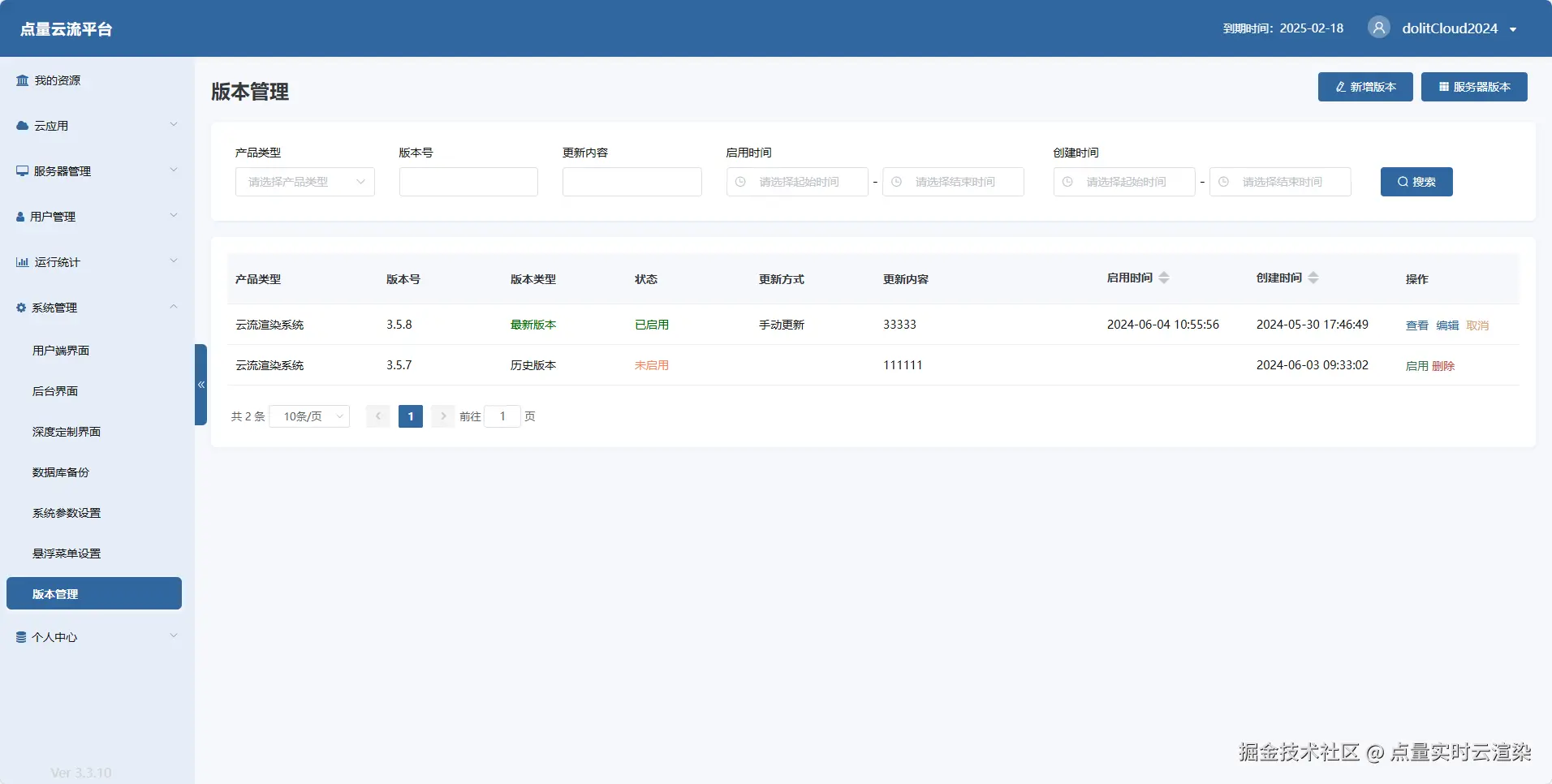
Task: Click the 2024-06-04 10:55:56 cell
Action: (x=1163, y=325)
